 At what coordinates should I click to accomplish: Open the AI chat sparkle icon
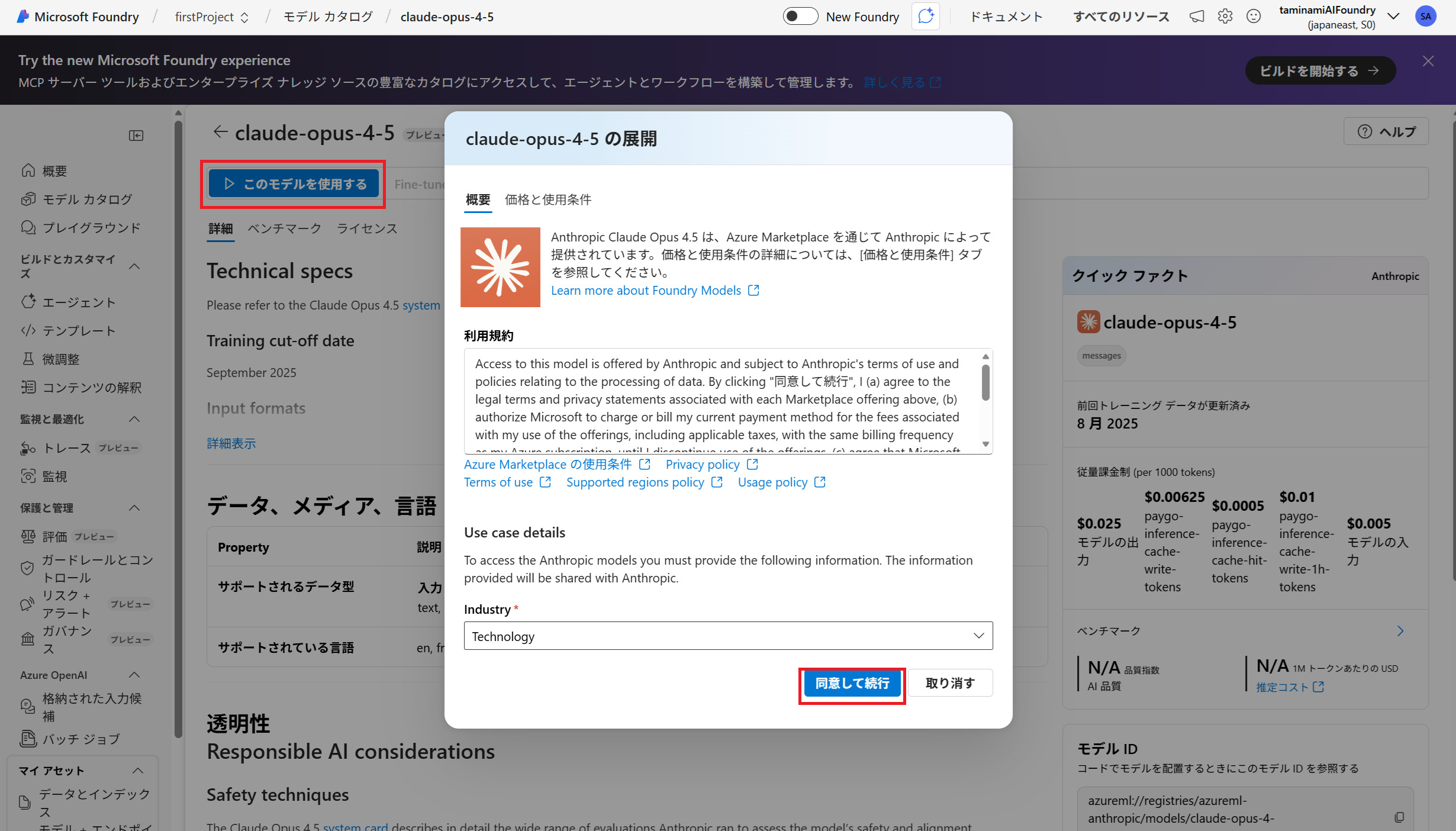[x=926, y=17]
